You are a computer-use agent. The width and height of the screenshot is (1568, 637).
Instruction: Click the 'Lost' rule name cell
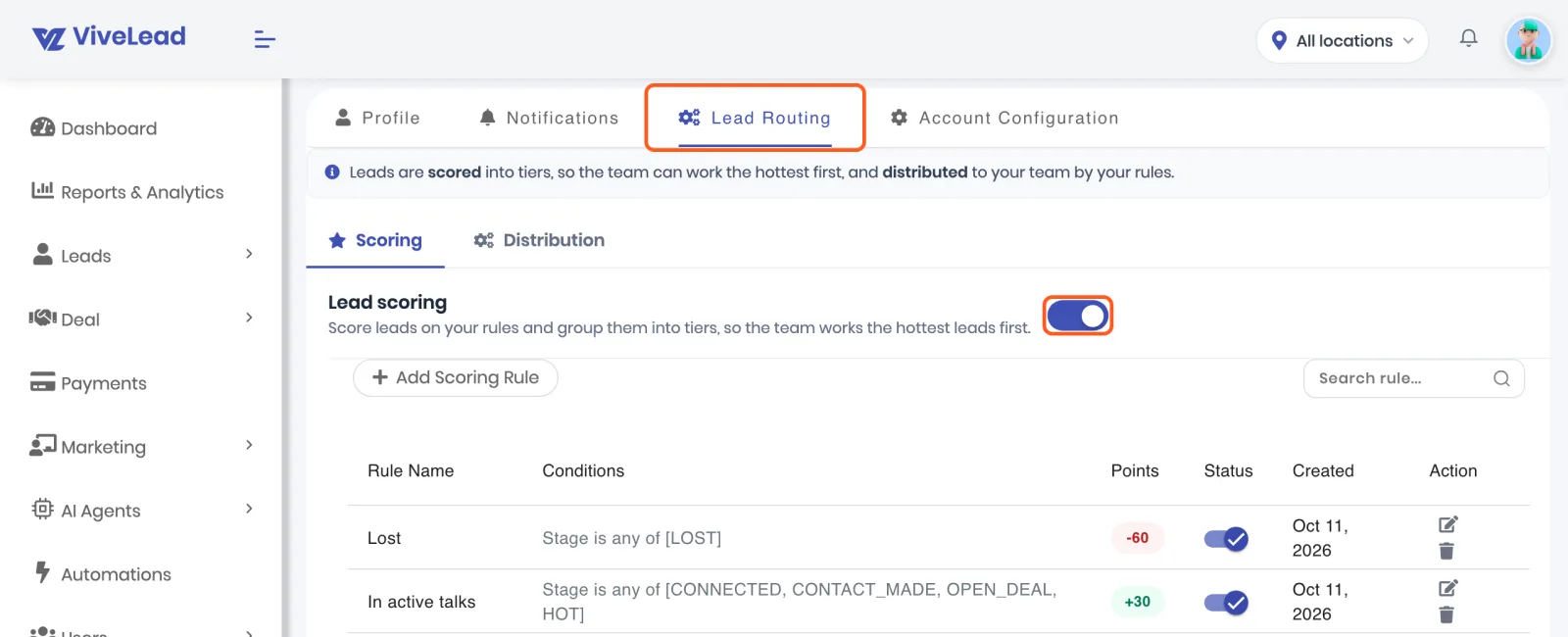tap(384, 538)
